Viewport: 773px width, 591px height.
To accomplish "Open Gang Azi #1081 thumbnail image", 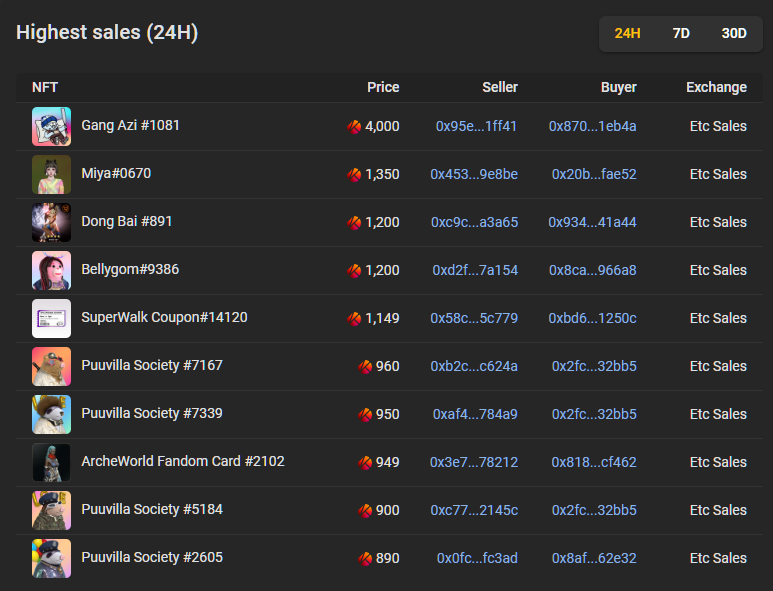I will [x=51, y=127].
